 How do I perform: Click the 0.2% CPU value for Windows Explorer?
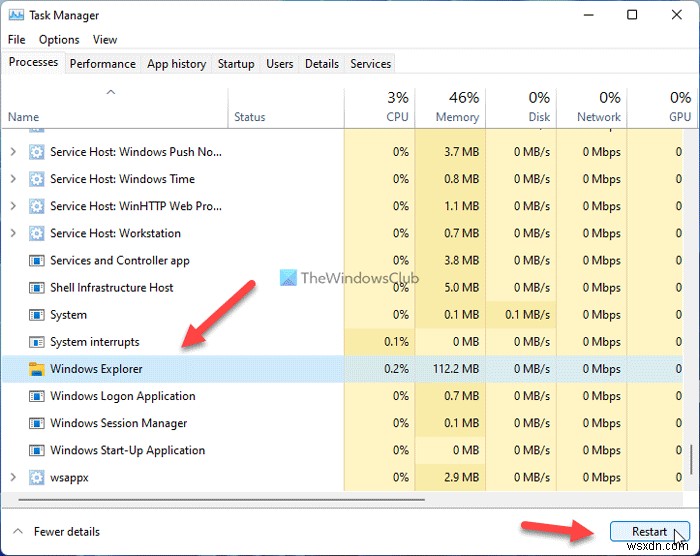pyautogui.click(x=396, y=369)
